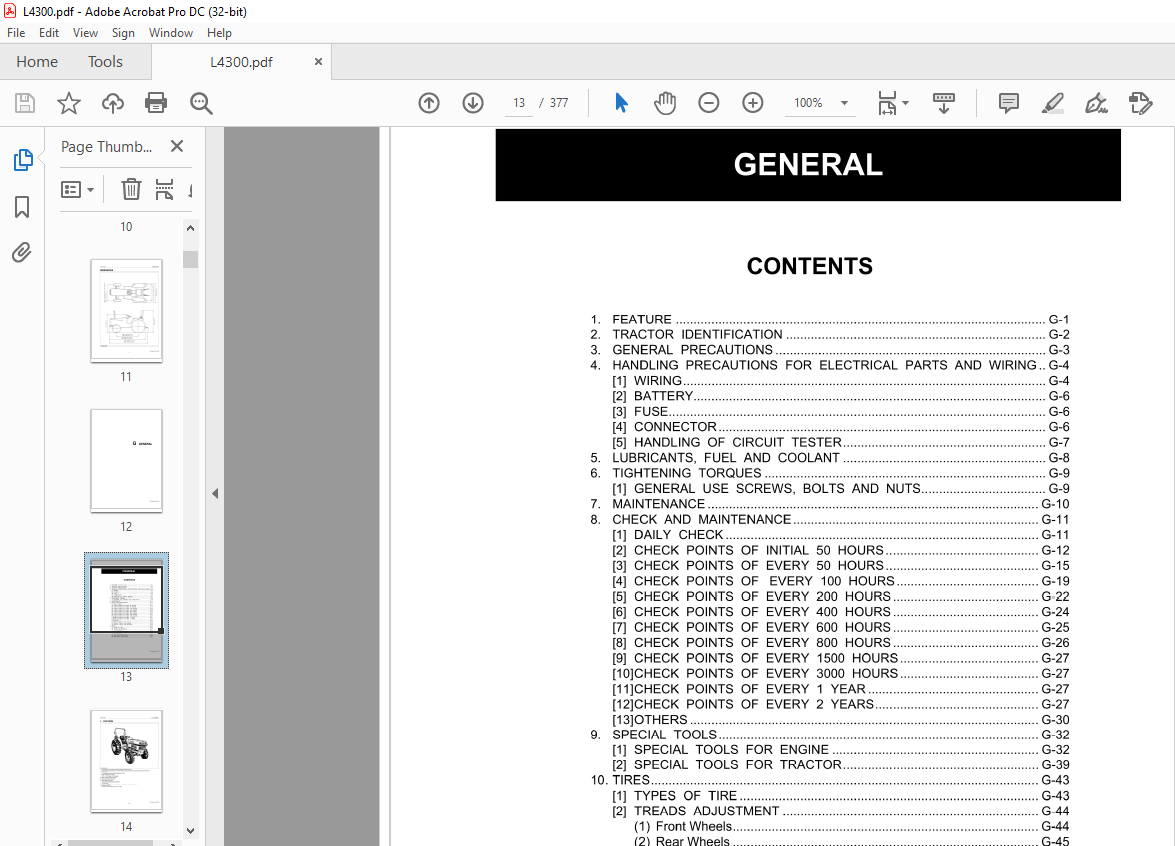Click the FEATURE contents entry
The width and height of the screenshot is (1175, 846).
coord(830,319)
